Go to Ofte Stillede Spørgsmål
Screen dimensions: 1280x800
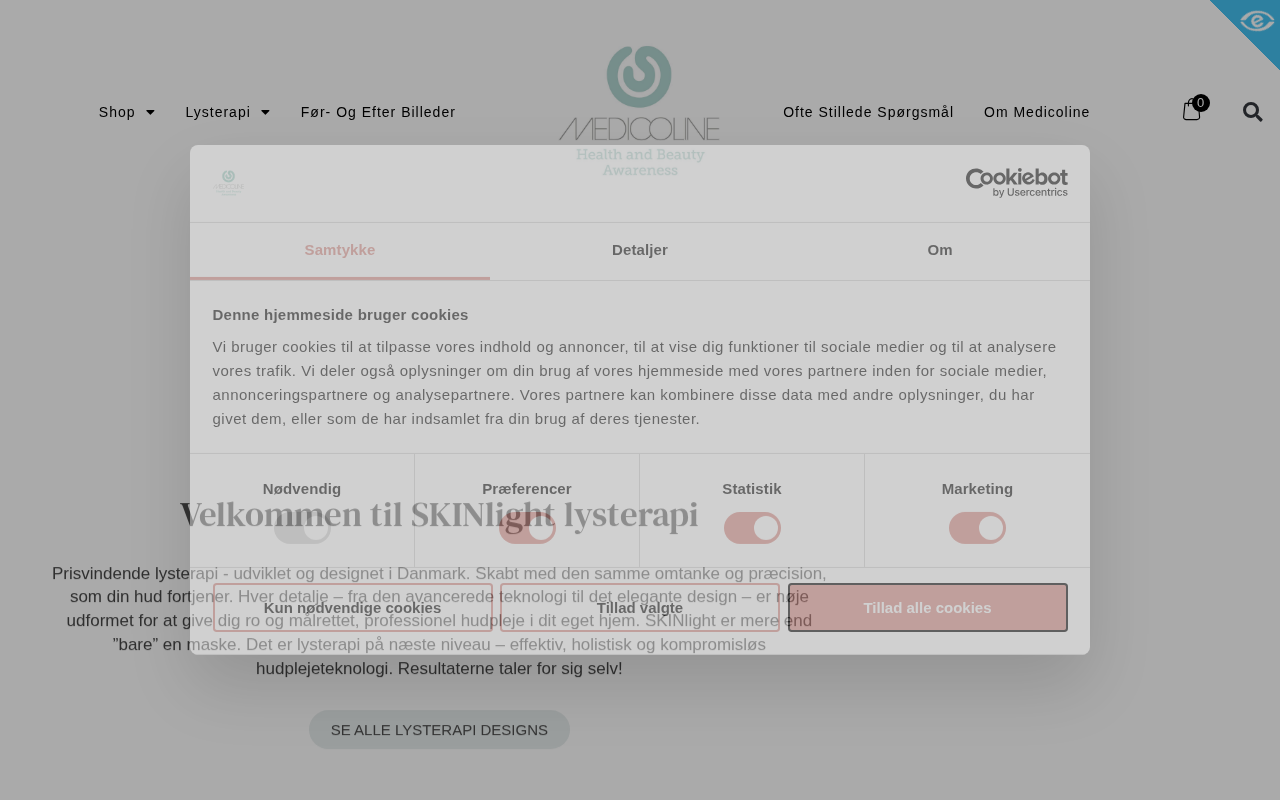coord(868,112)
